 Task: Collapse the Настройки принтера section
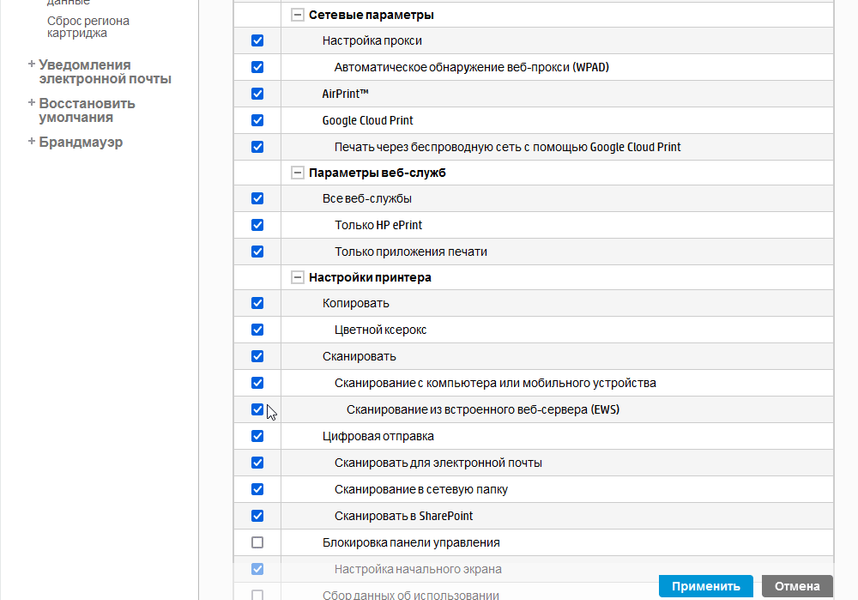tap(297, 277)
